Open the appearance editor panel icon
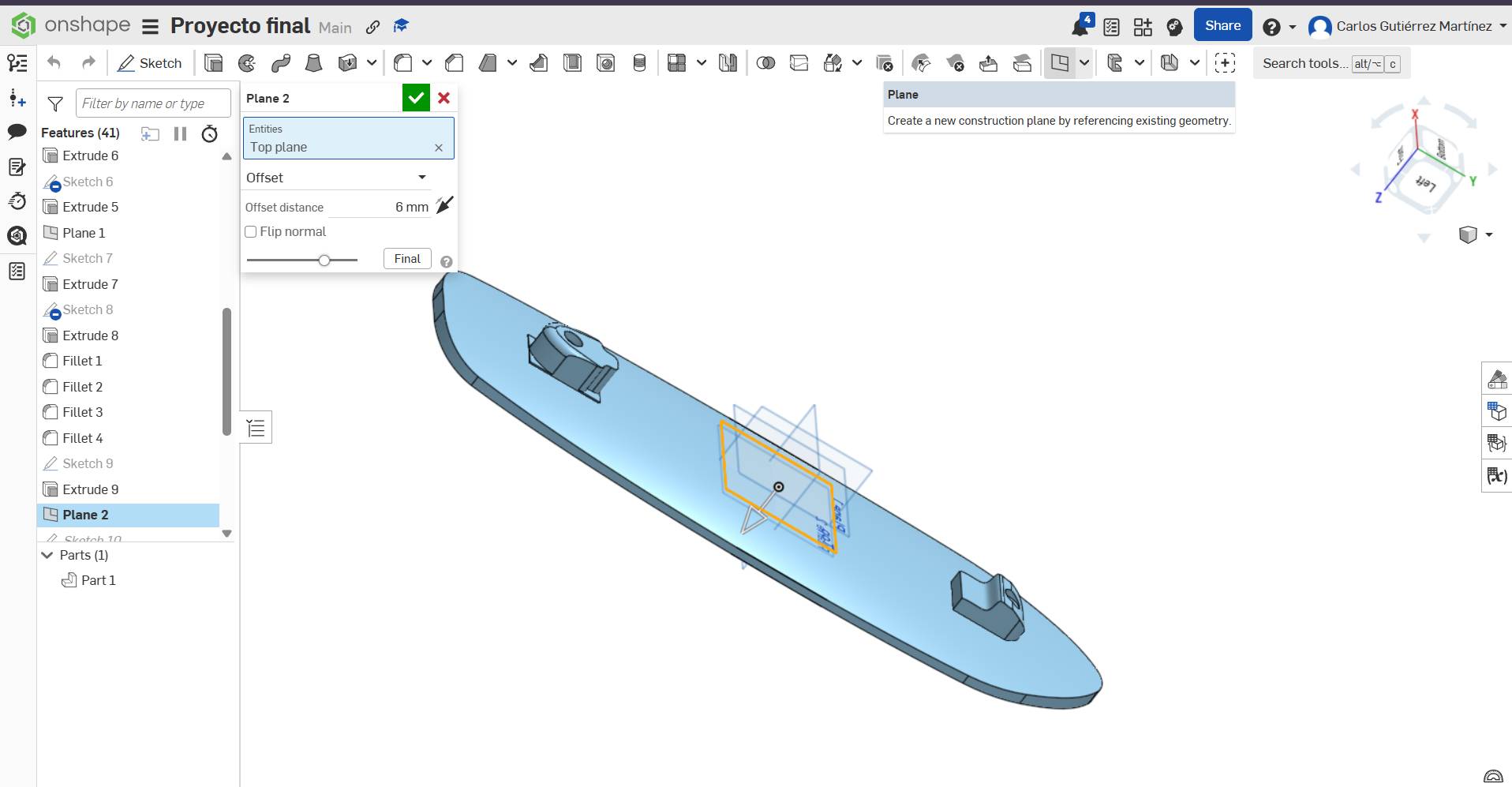The width and height of the screenshot is (1512, 787). coord(1496,380)
